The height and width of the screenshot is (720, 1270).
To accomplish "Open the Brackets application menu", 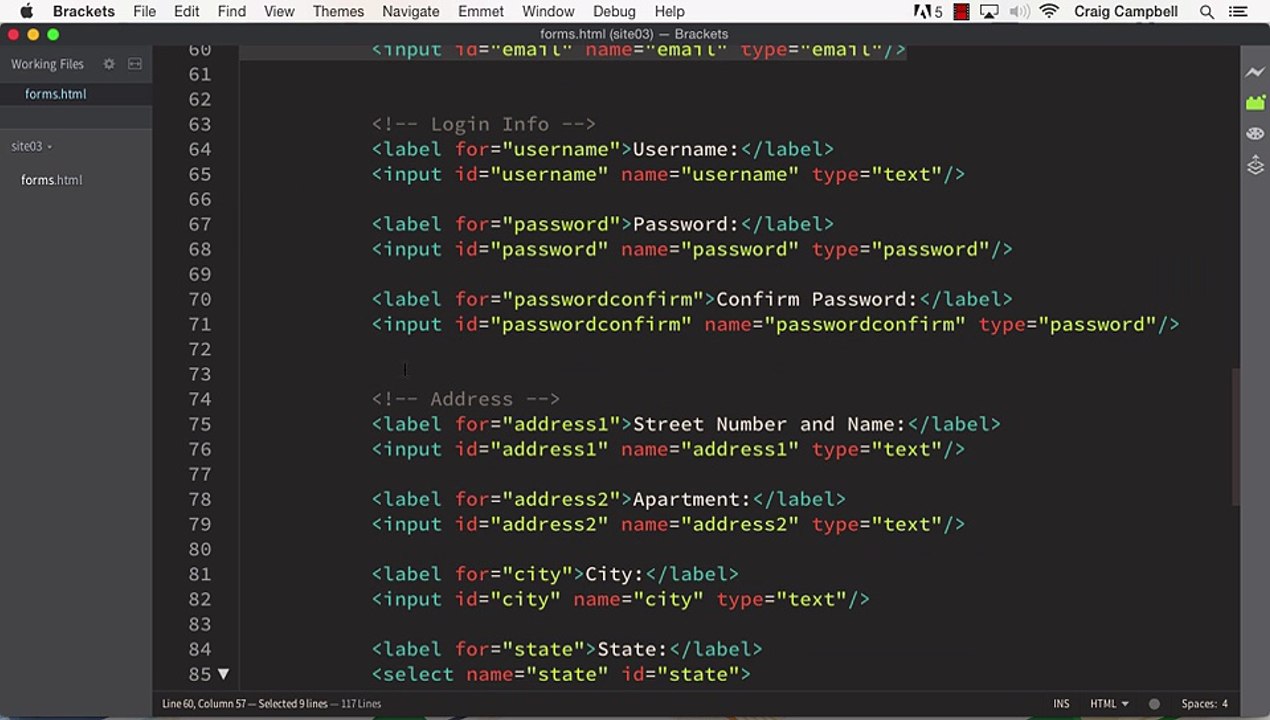I will 84,12.
